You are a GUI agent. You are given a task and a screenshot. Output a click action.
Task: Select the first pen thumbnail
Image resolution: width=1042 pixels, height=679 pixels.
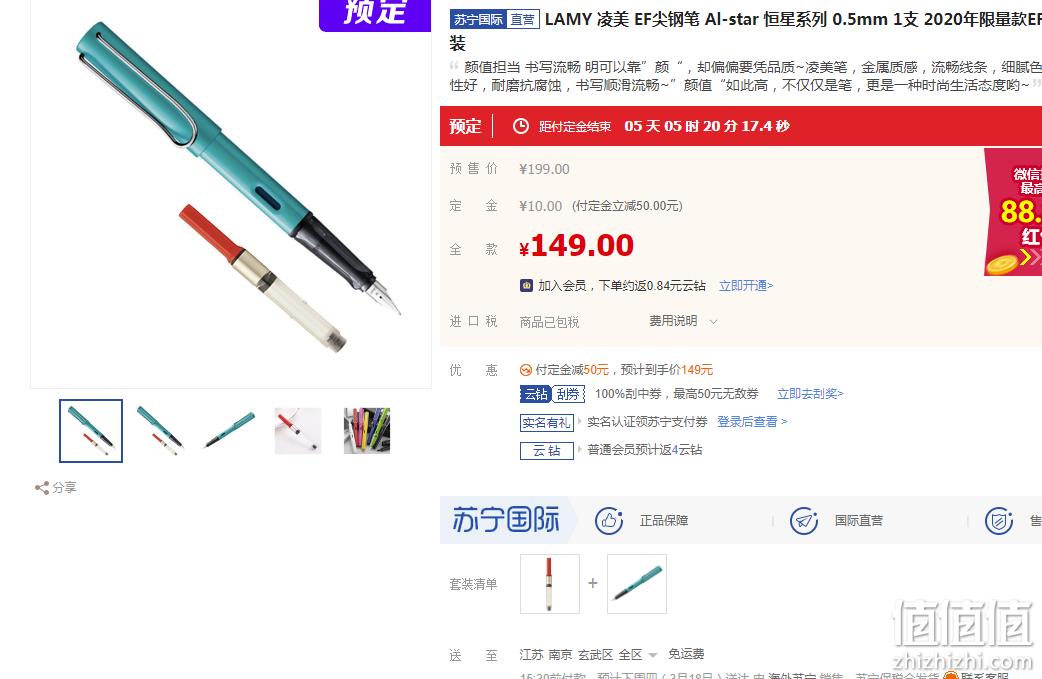tap(91, 431)
